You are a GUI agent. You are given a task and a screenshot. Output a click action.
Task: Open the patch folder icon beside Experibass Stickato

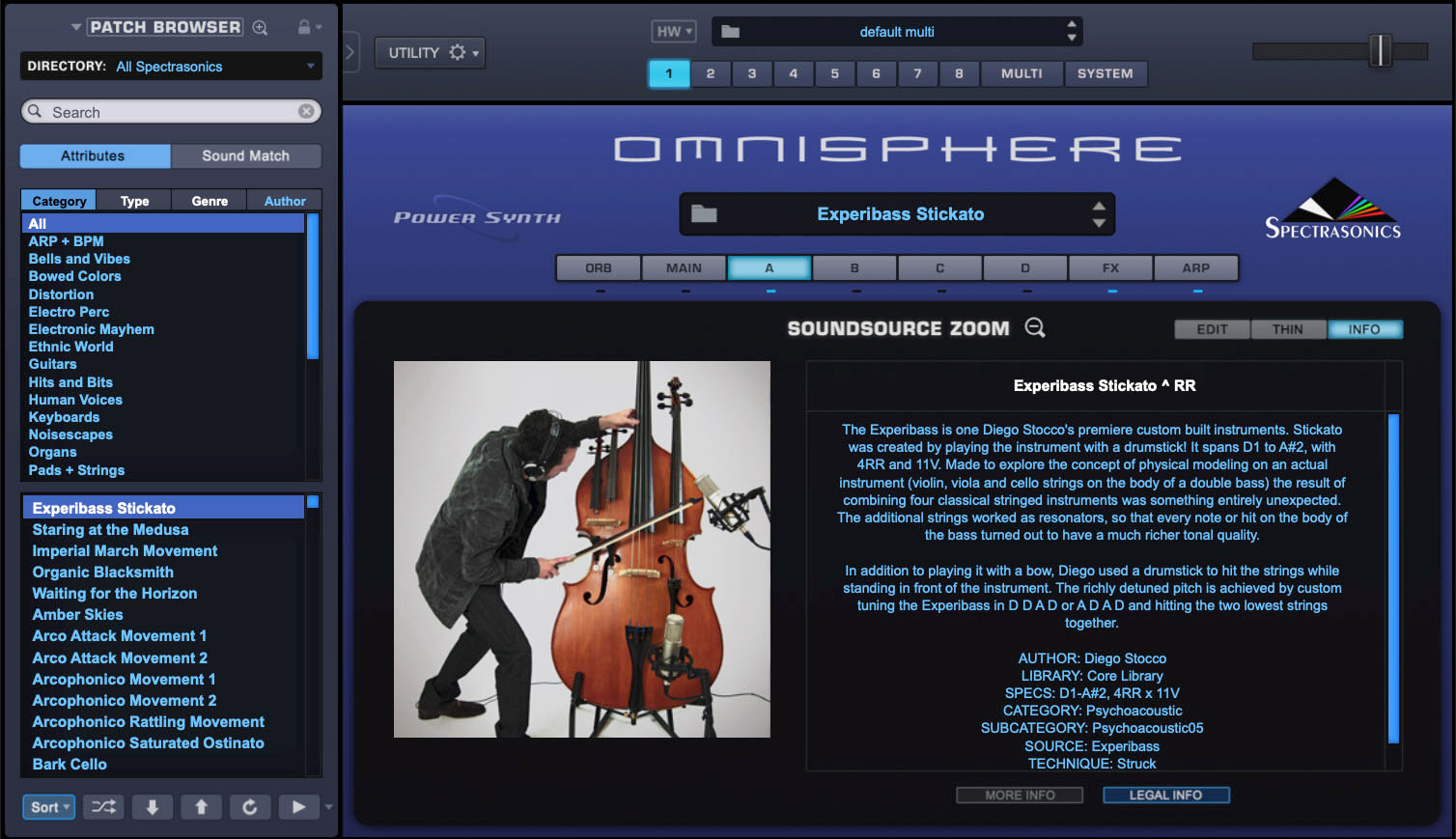pyautogui.click(x=704, y=214)
